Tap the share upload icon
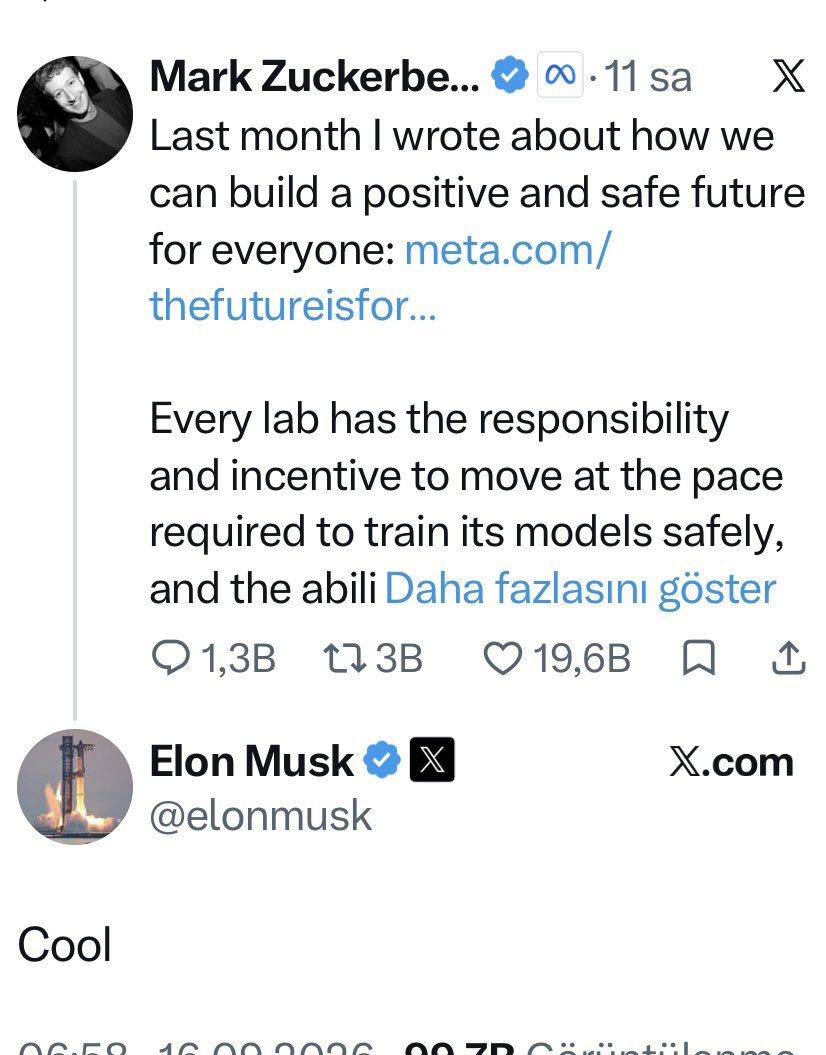The width and height of the screenshot is (826, 1055). pyautogui.click(x=788, y=657)
